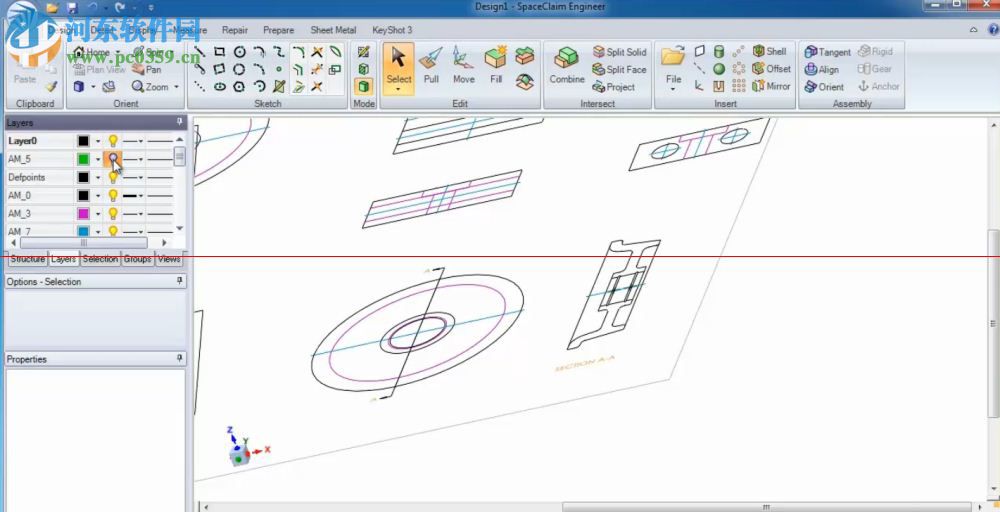Viewport: 1000px width, 512px height.
Task: Open AM_5 color dropdown arrow
Action: click(98, 159)
